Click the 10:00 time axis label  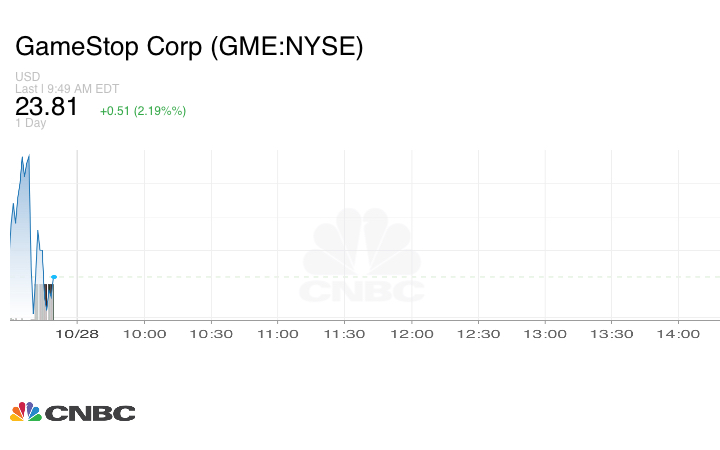pos(144,334)
